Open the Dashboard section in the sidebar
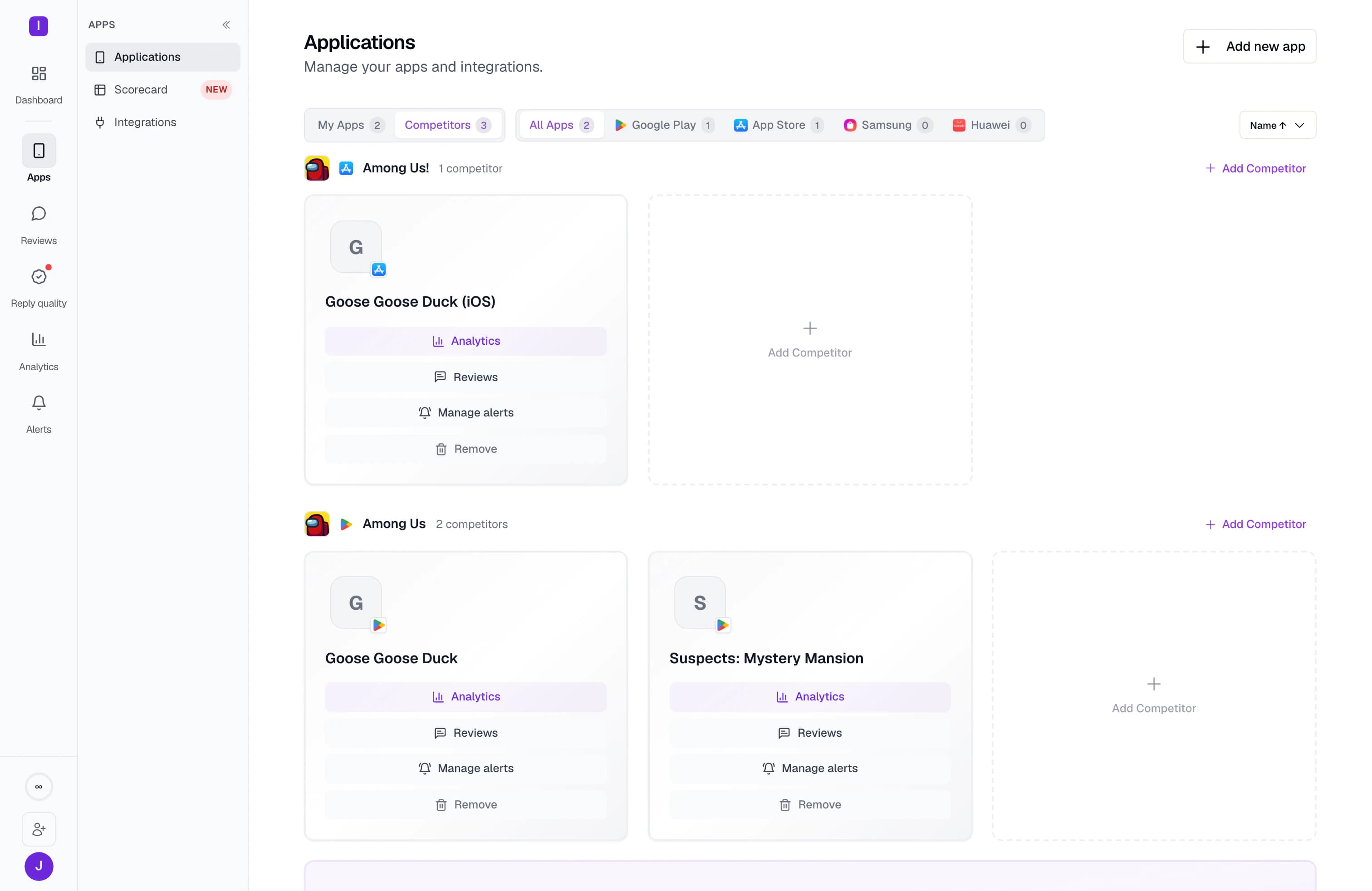 coord(39,85)
